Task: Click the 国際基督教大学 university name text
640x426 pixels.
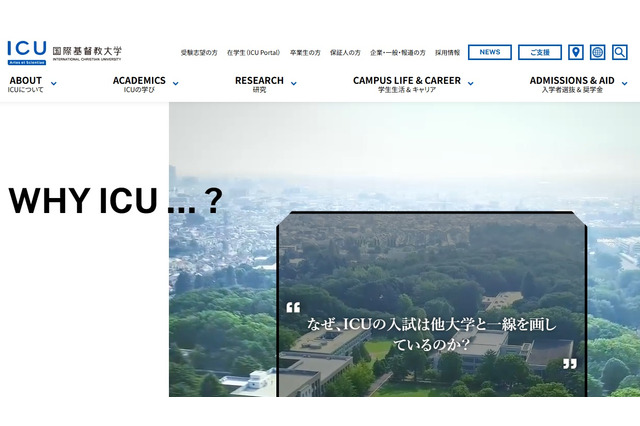Action: tap(87, 51)
